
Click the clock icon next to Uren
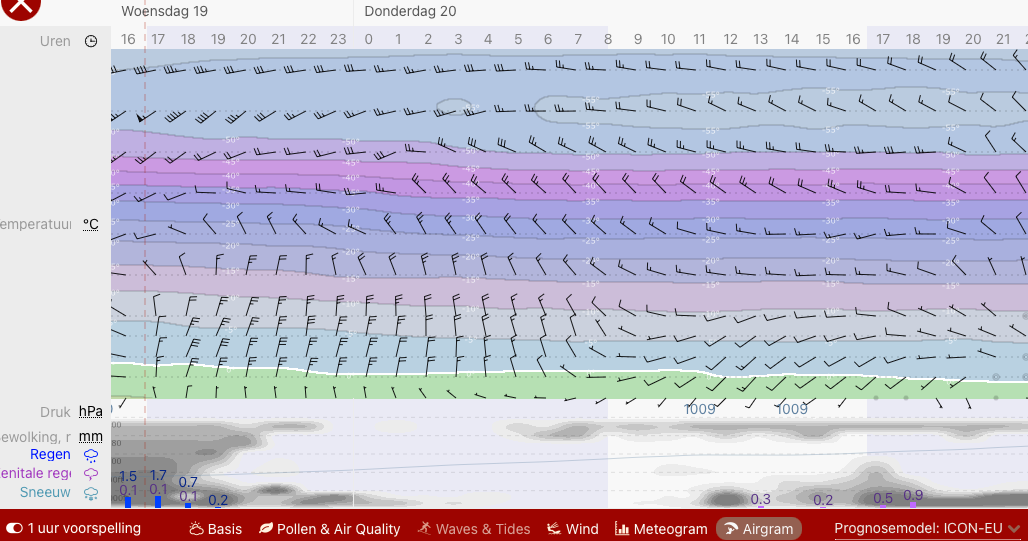tap(91, 41)
